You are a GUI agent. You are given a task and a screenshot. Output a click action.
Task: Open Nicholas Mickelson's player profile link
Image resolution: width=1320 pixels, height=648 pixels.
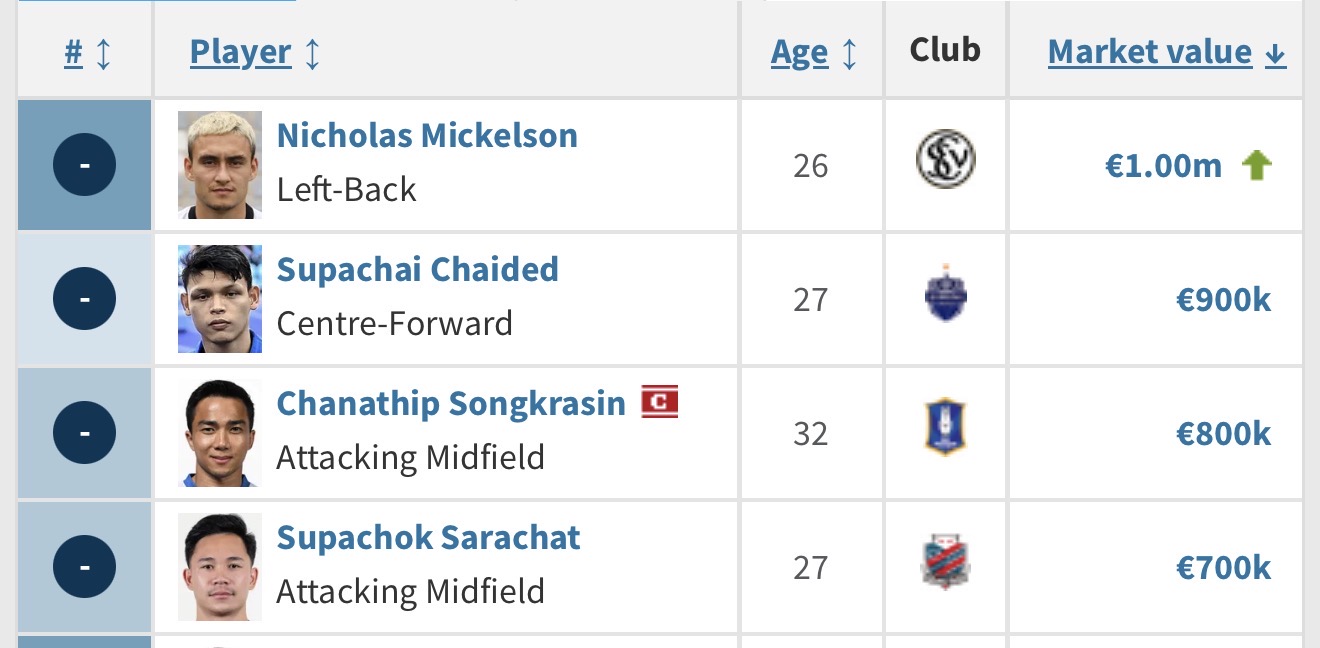coord(427,135)
